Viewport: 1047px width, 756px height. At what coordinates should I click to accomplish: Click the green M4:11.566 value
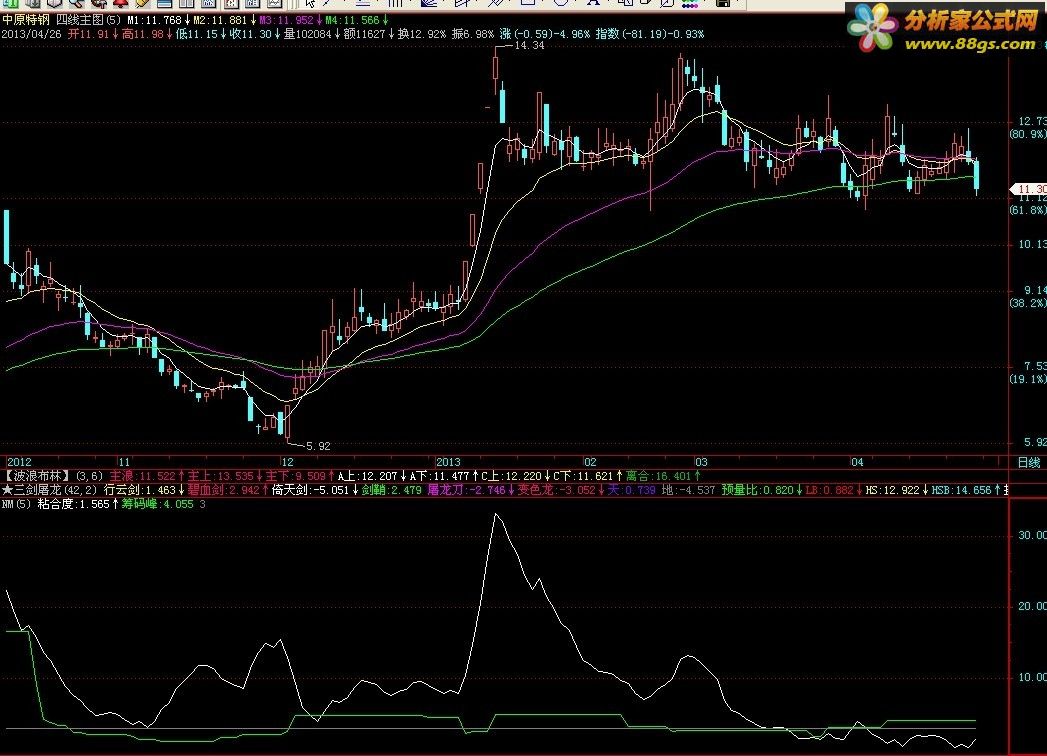(352, 20)
